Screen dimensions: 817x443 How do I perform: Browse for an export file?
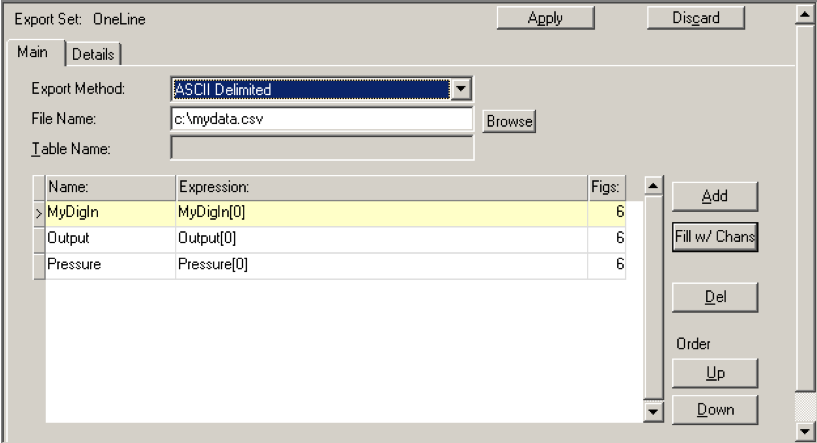click(509, 121)
